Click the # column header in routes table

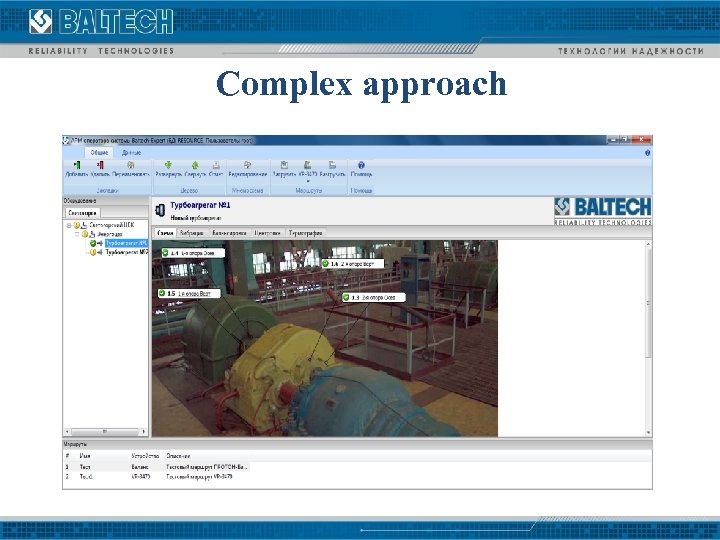tap(68, 456)
